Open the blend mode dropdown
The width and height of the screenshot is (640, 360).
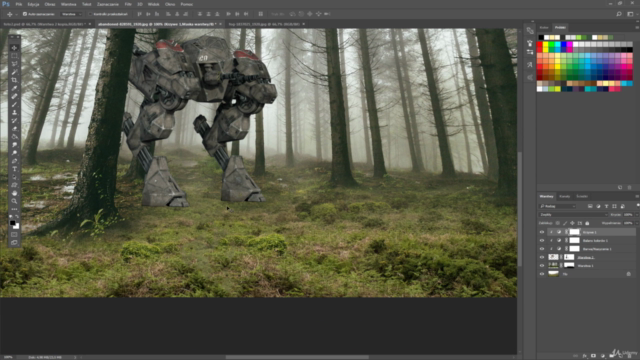pos(573,215)
